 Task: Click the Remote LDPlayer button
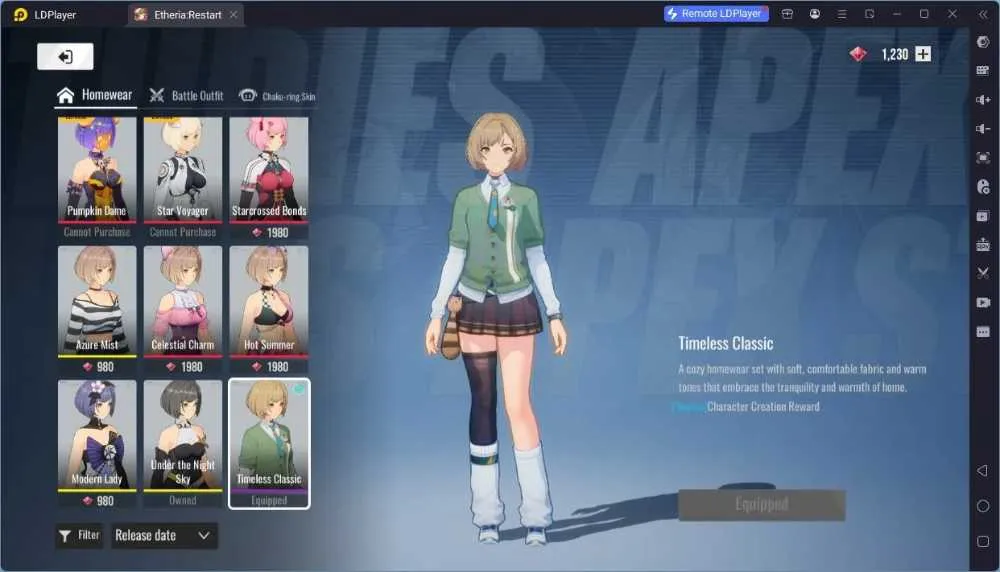point(716,13)
